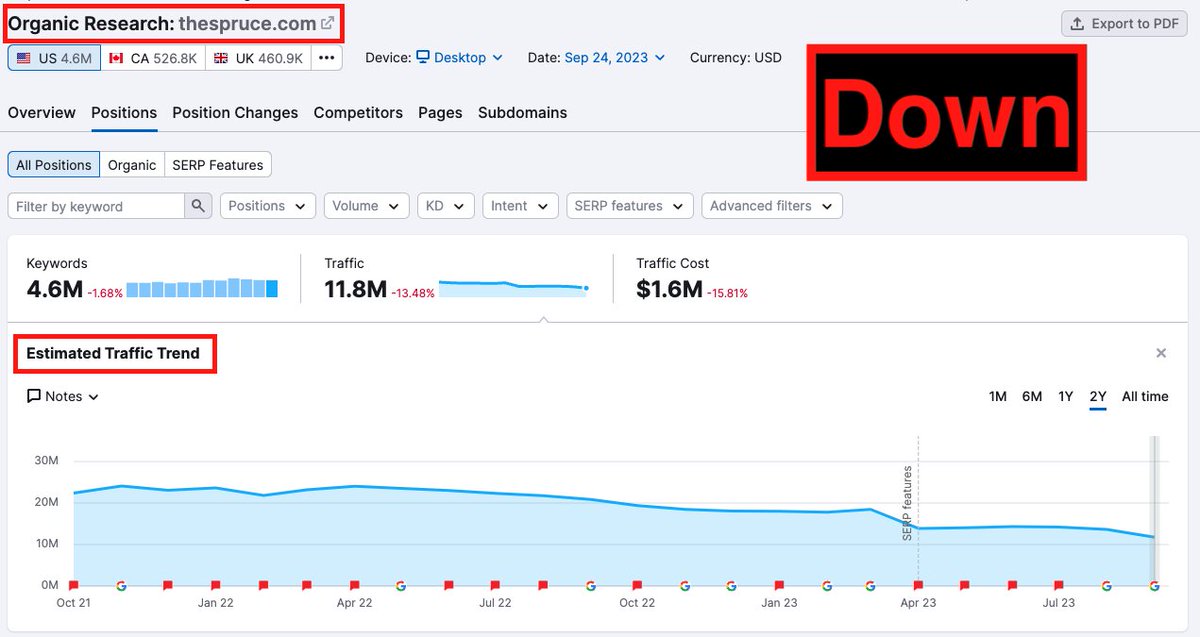Image resolution: width=1200 pixels, height=637 pixels.
Task: Click the red note flag beneath the SERP features dashed line
Action: pos(918,586)
